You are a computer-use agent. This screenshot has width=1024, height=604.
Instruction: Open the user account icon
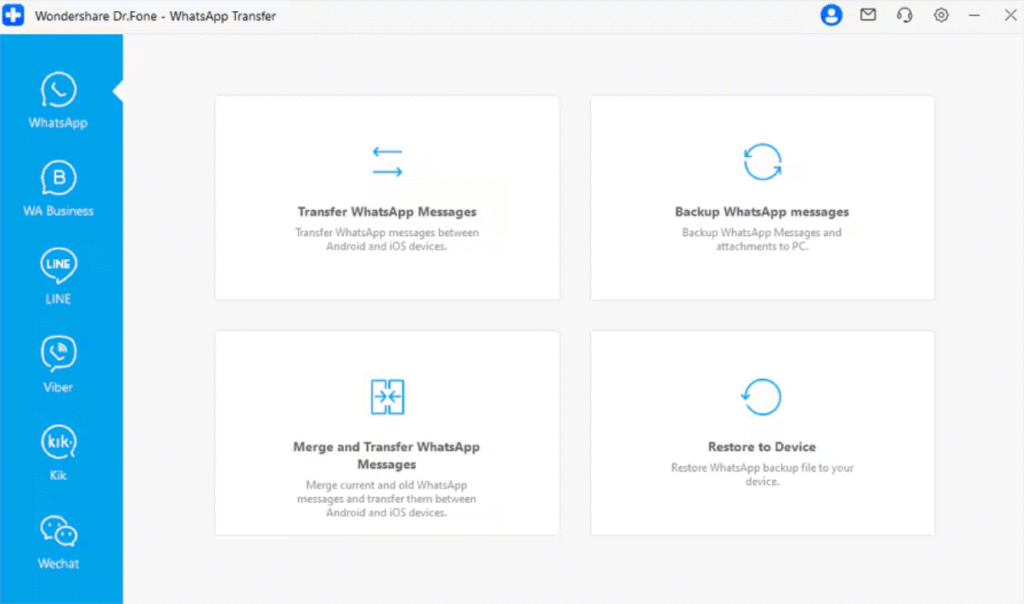click(x=831, y=15)
